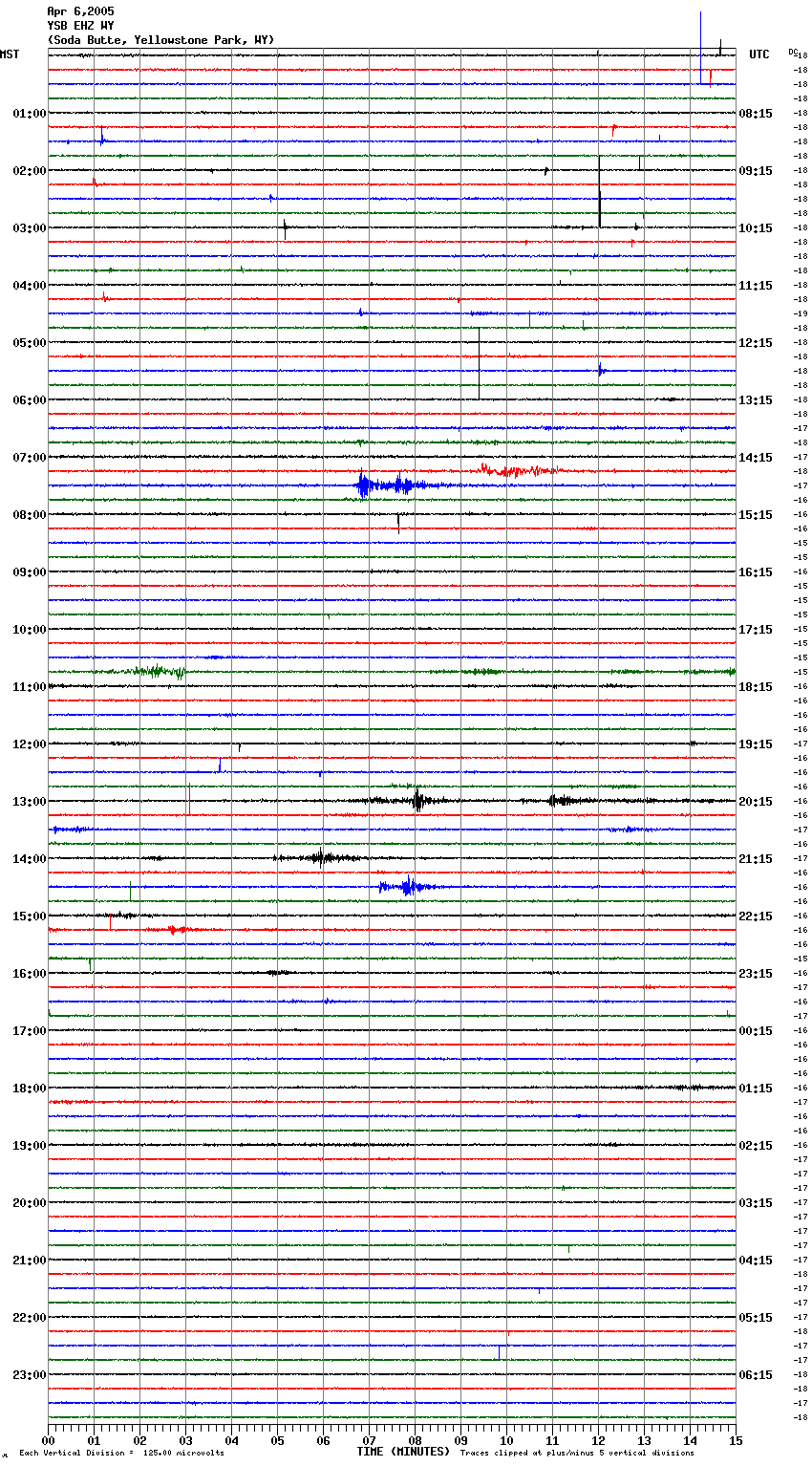Click the "TIME (MINUTES)" axis title
The width and height of the screenshot is (812, 1466).
pyautogui.click(x=403, y=1452)
